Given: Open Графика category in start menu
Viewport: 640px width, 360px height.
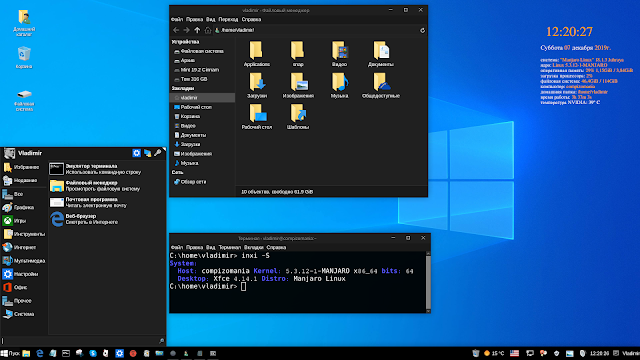Looking at the screenshot, I should [x=24, y=207].
